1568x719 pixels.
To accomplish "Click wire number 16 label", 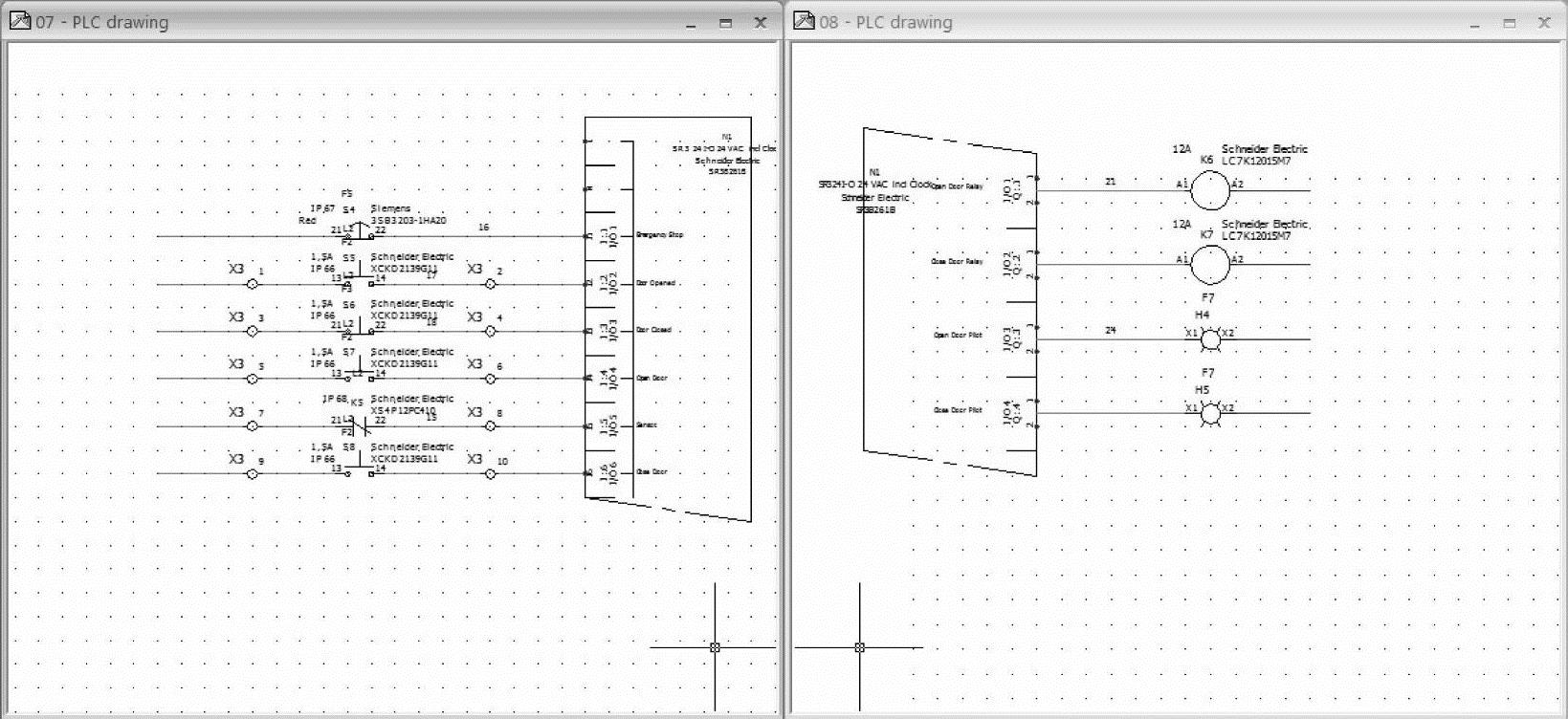I will point(483,228).
